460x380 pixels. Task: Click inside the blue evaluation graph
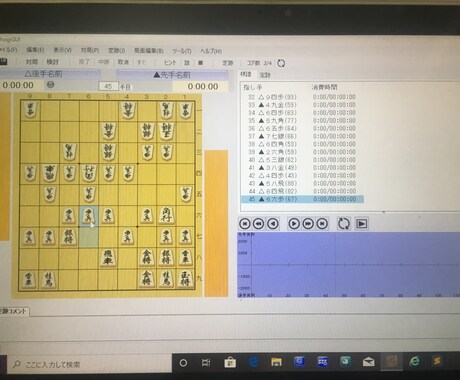(348, 264)
